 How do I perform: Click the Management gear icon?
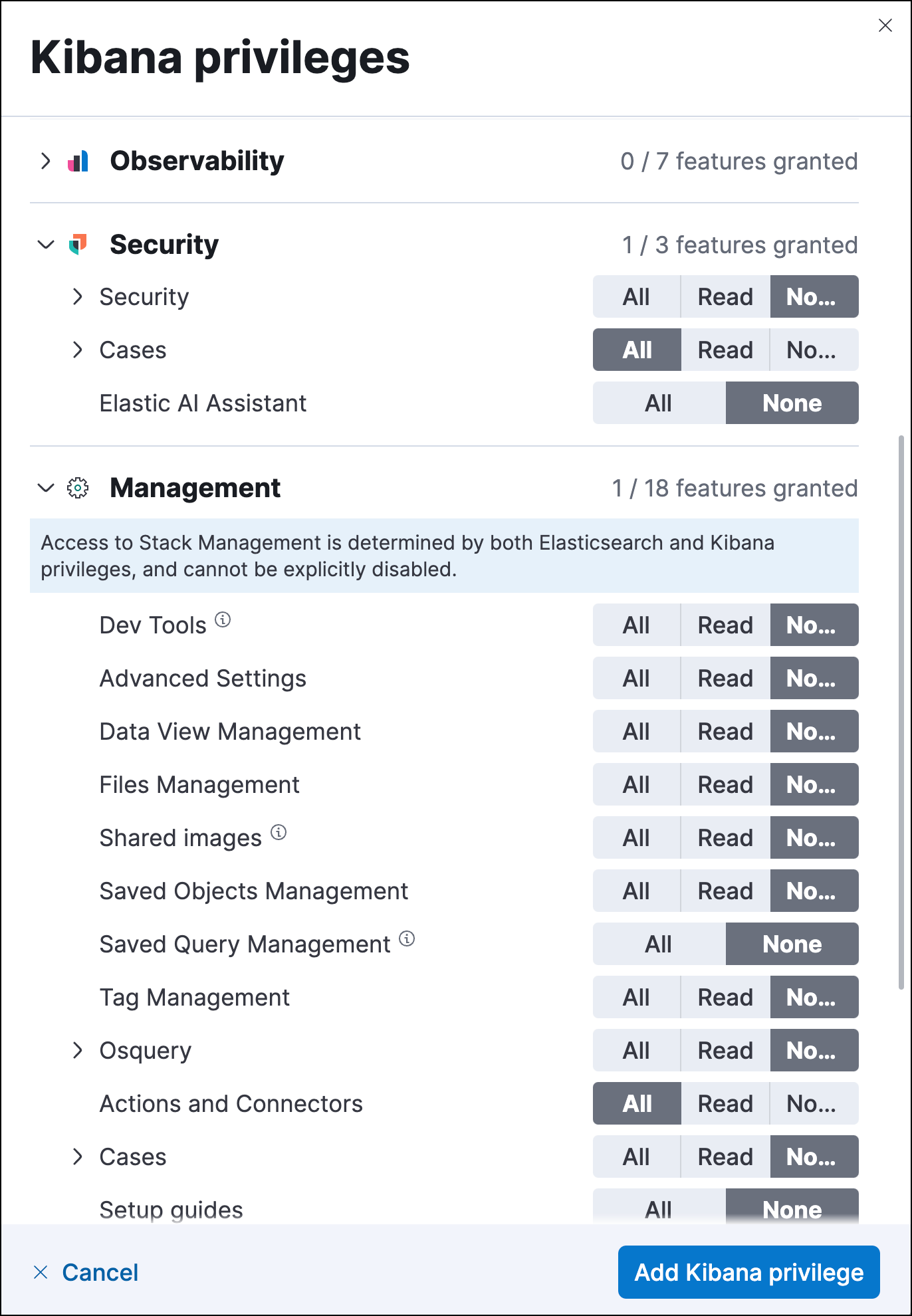coord(78,488)
